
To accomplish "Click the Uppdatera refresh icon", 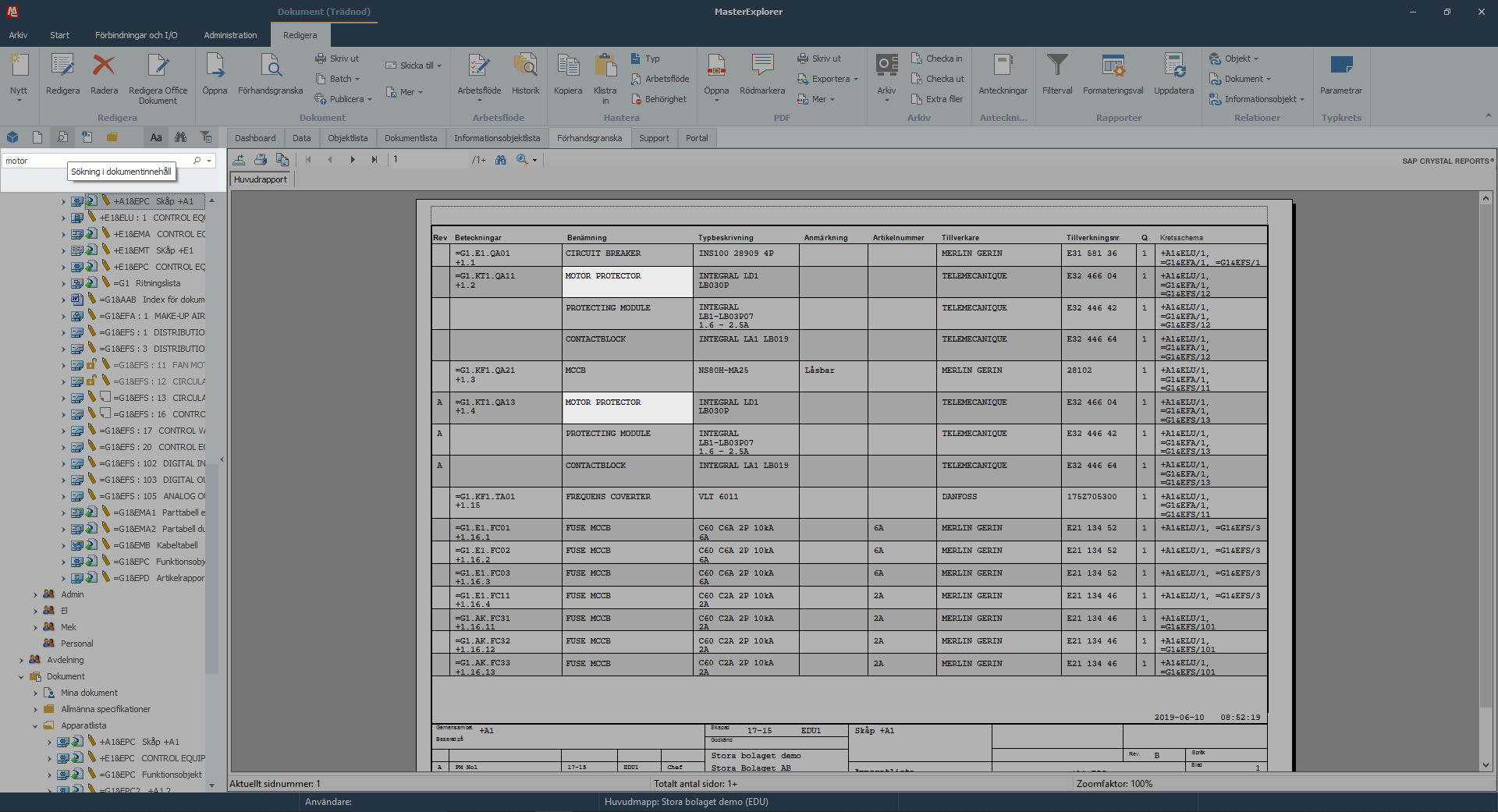I will (x=1173, y=66).
